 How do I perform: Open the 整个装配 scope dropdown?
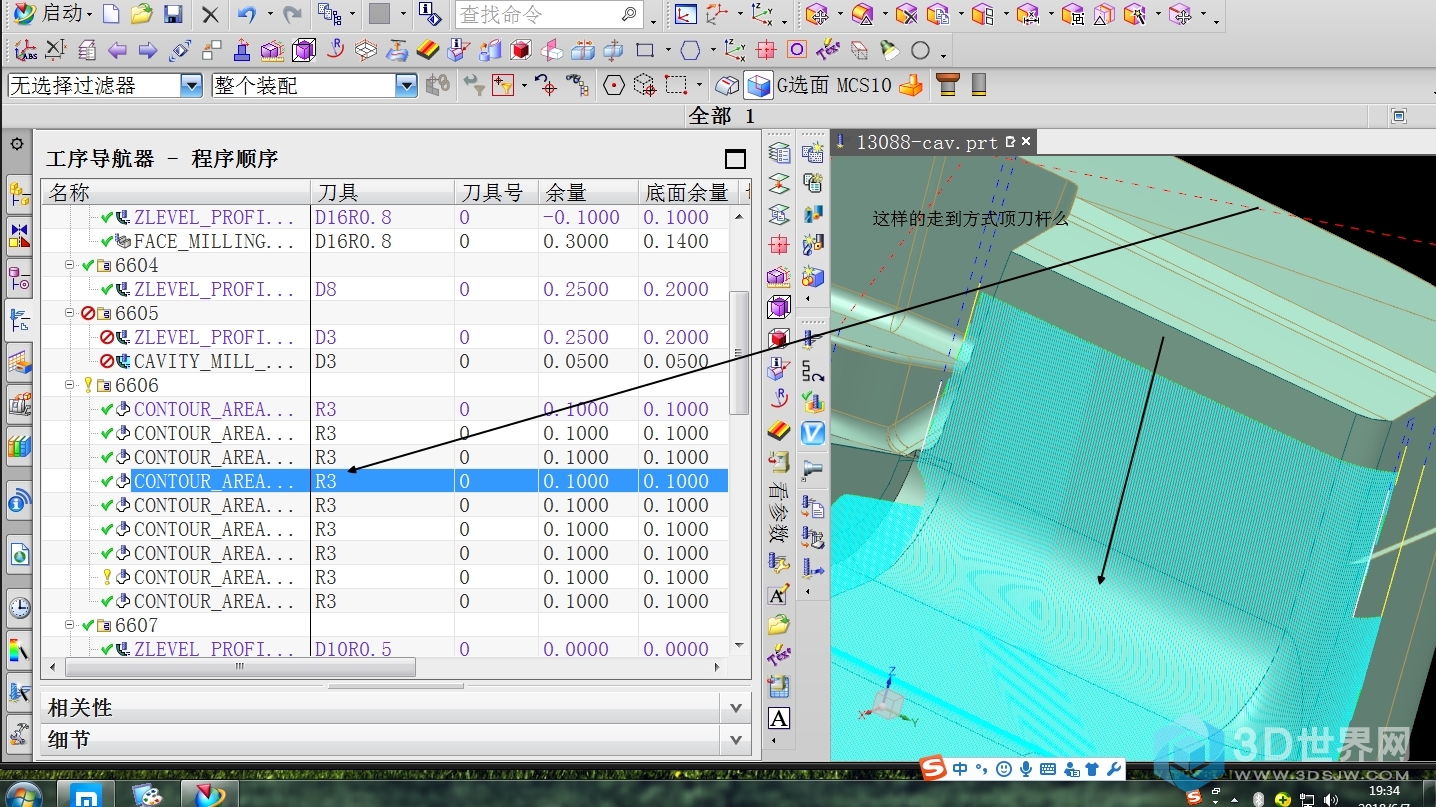(x=406, y=86)
